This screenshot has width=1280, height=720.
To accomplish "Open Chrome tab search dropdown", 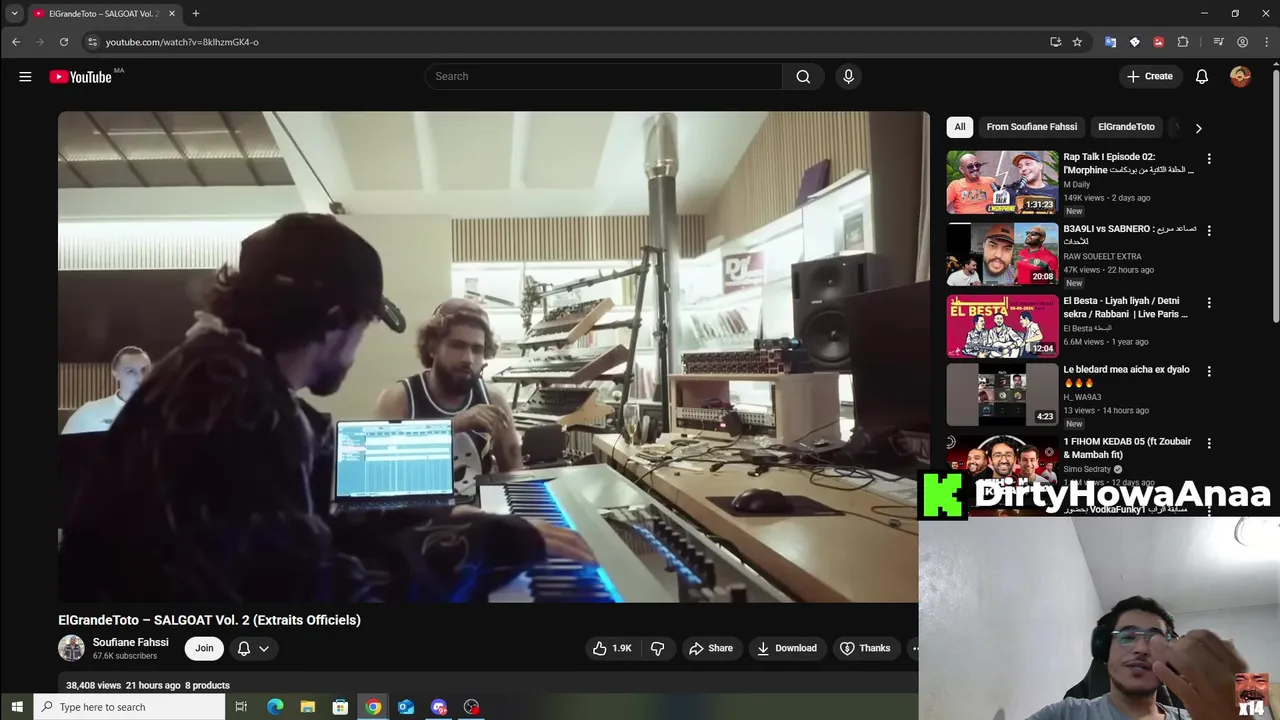I will tap(14, 14).
